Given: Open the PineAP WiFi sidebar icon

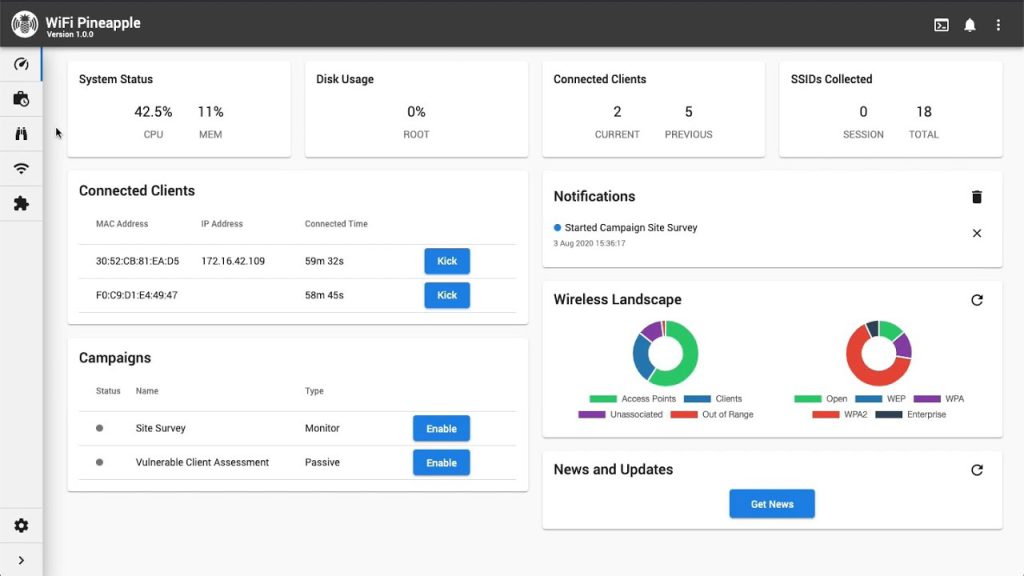Looking at the screenshot, I should (x=21, y=169).
